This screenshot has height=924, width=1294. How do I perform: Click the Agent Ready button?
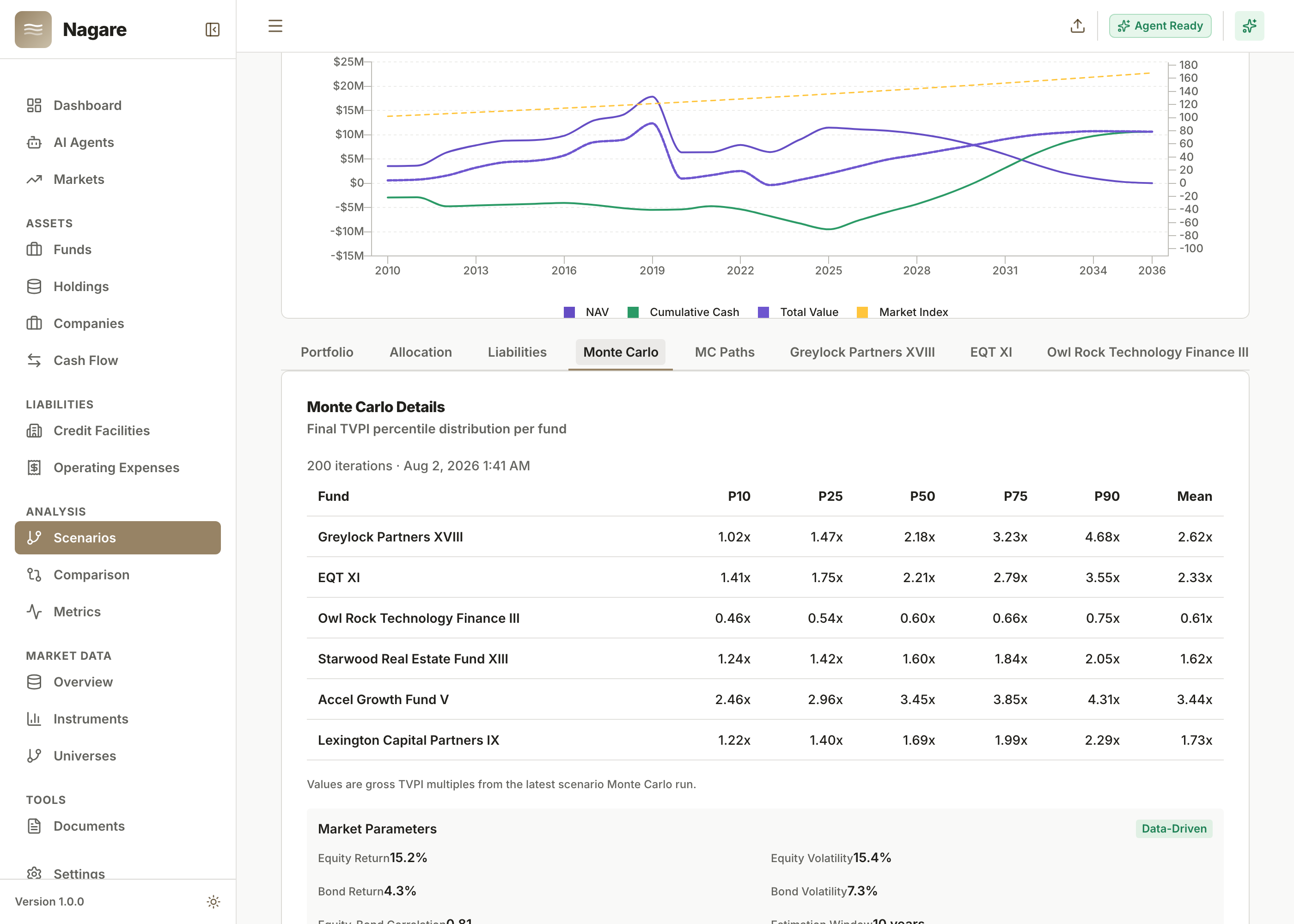pyautogui.click(x=1160, y=26)
